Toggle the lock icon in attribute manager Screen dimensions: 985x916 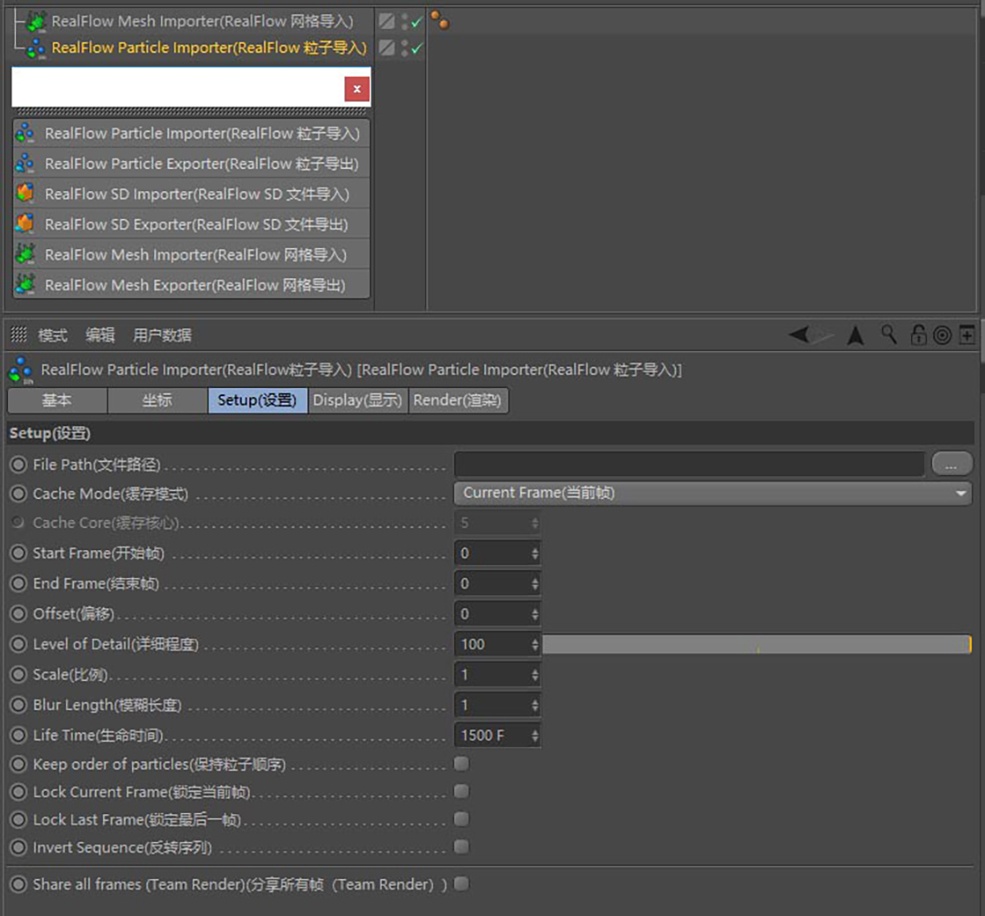(918, 335)
